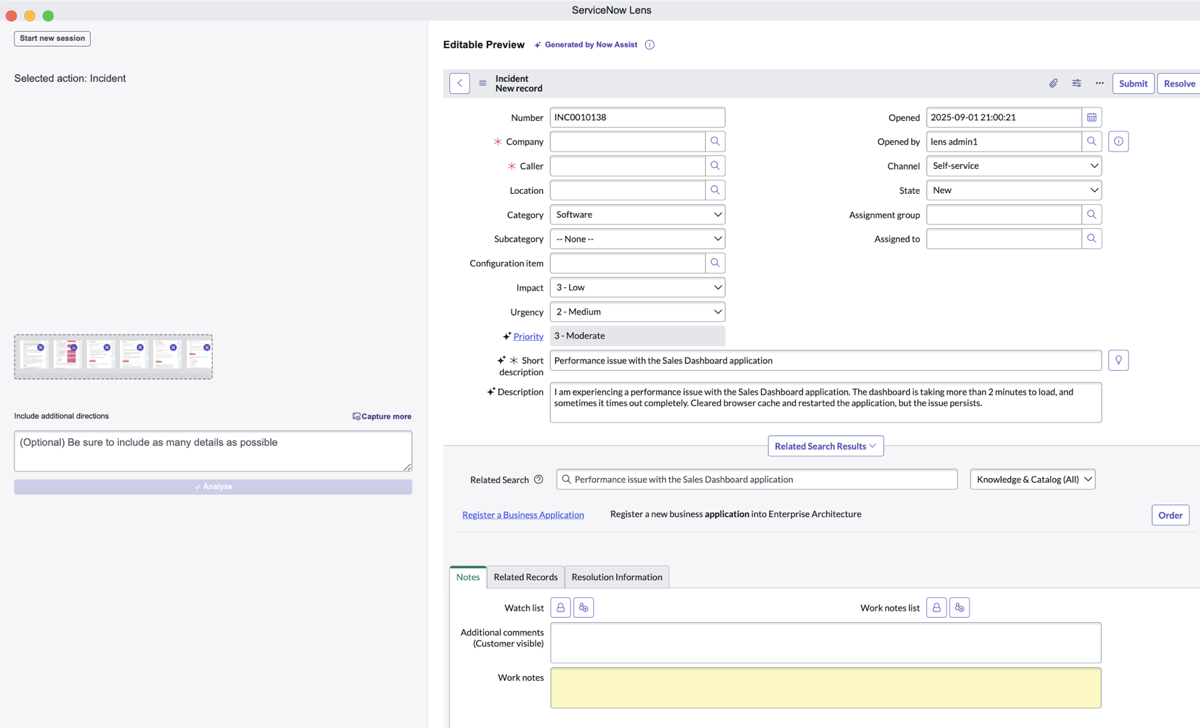Switch to the Related Records tab

526,577
